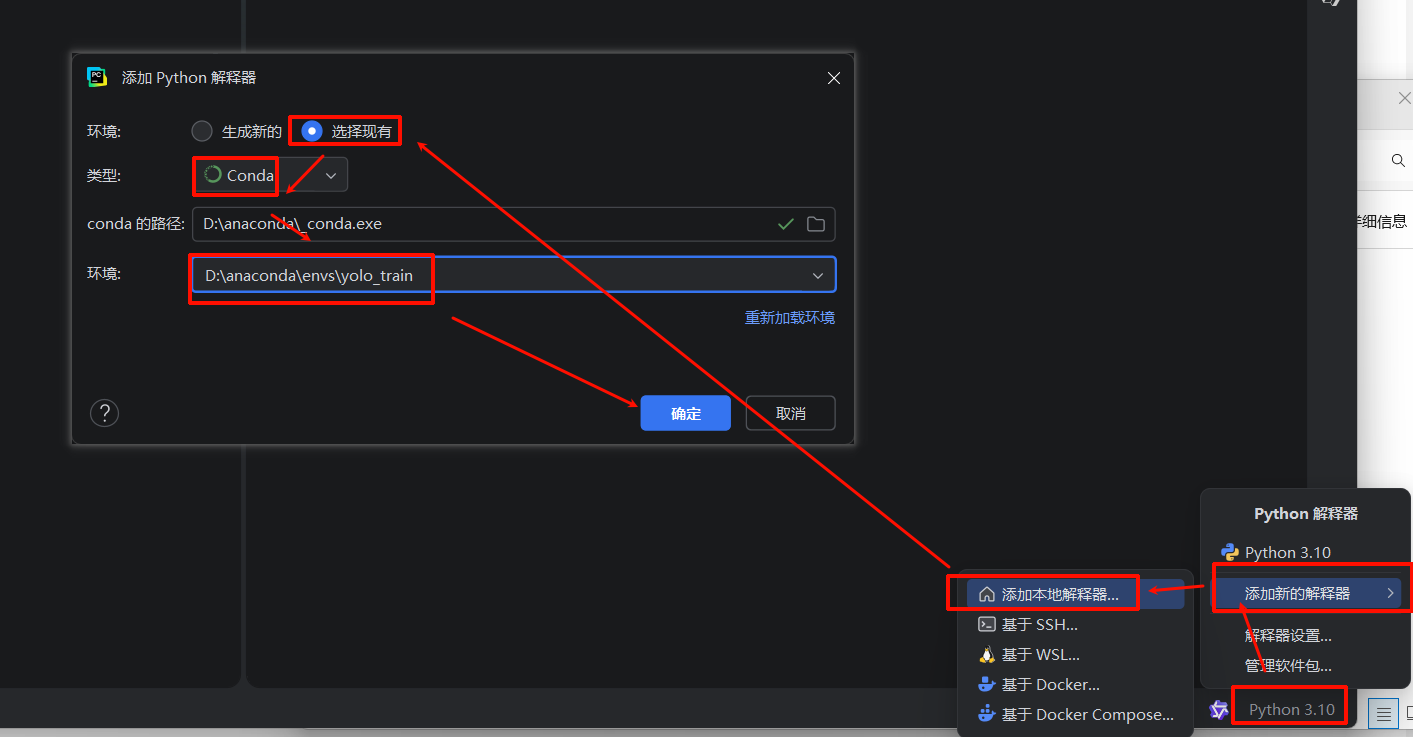Select the 选择现有 radio button

312,131
